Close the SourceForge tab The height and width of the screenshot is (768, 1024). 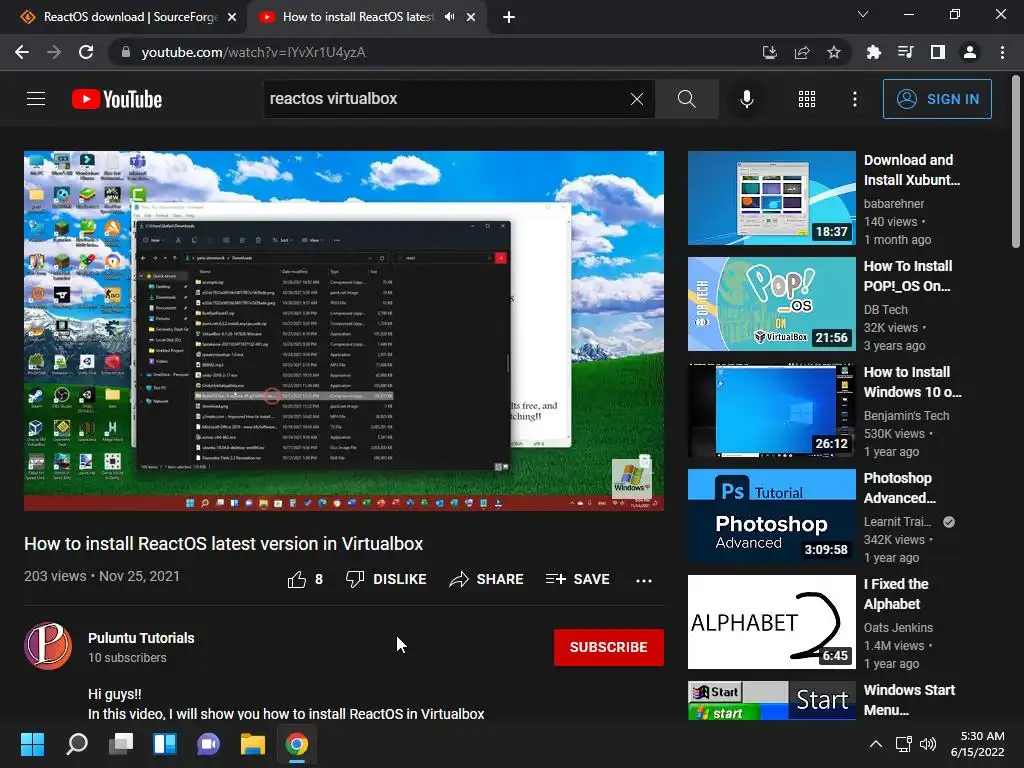tap(232, 17)
